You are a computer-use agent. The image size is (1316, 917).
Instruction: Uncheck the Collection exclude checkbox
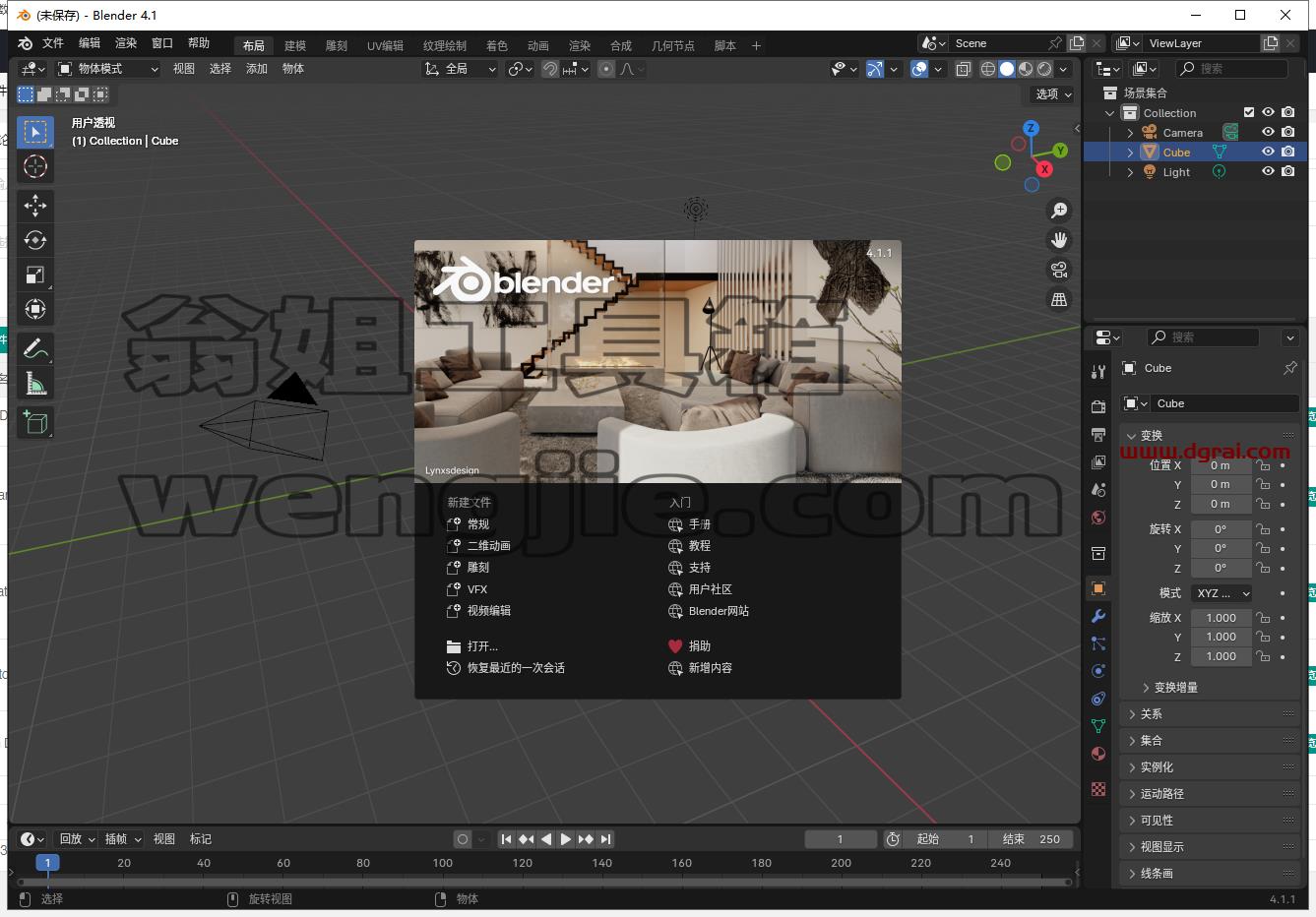click(x=1249, y=112)
